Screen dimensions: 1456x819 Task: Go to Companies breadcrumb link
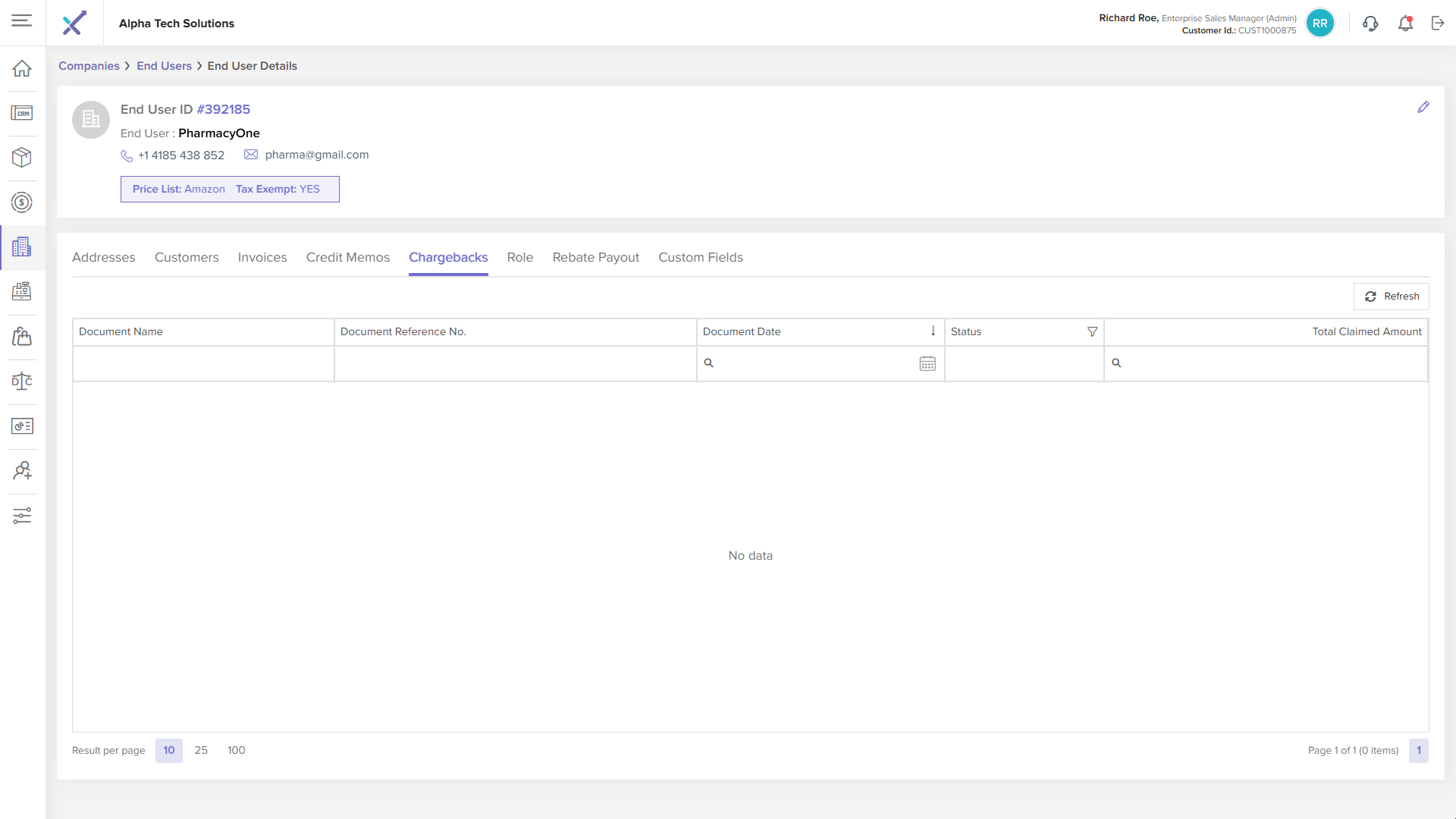(x=89, y=66)
